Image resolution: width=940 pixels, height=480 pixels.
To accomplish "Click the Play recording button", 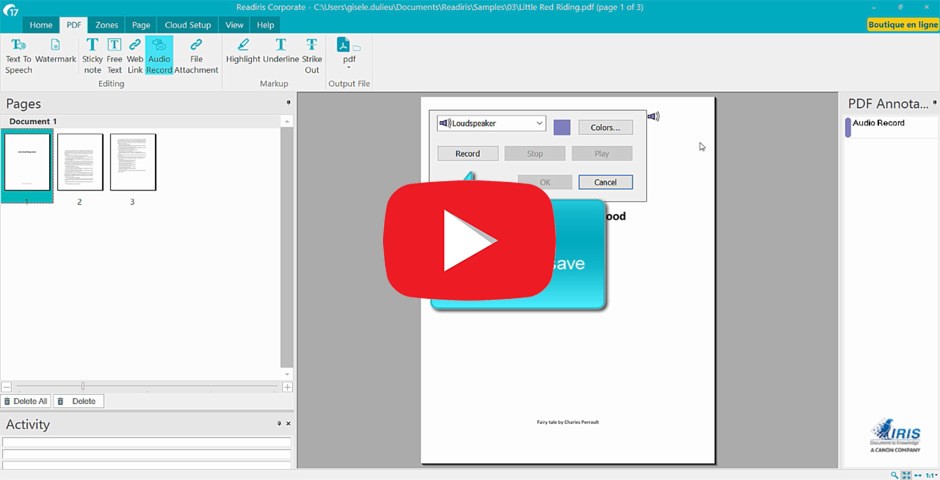I will pyautogui.click(x=602, y=153).
